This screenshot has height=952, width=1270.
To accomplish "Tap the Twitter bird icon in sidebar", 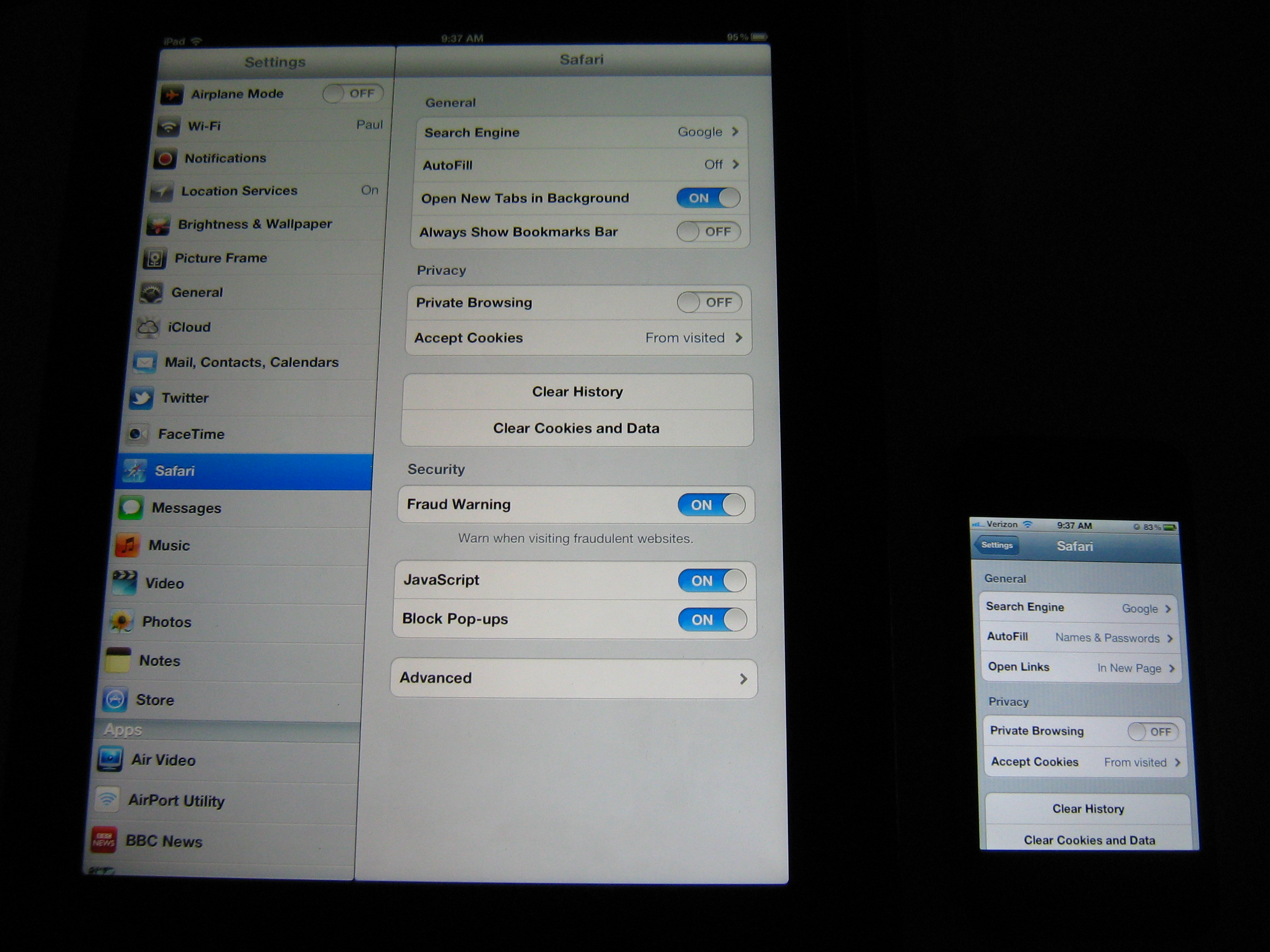I will (141, 398).
